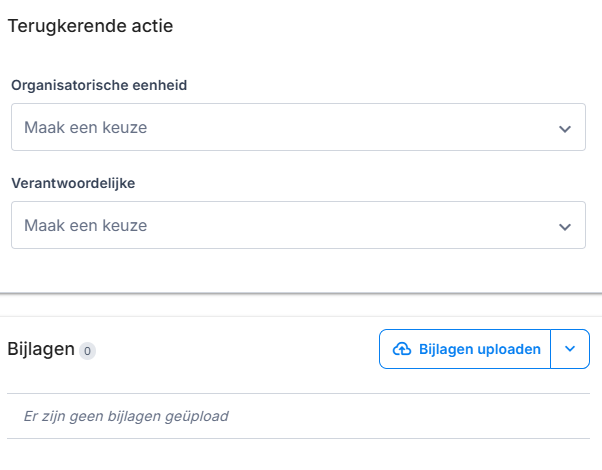The image size is (602, 470).
Task: Open the arrow menu beside Bijlagen uploaden
Action: (x=570, y=349)
